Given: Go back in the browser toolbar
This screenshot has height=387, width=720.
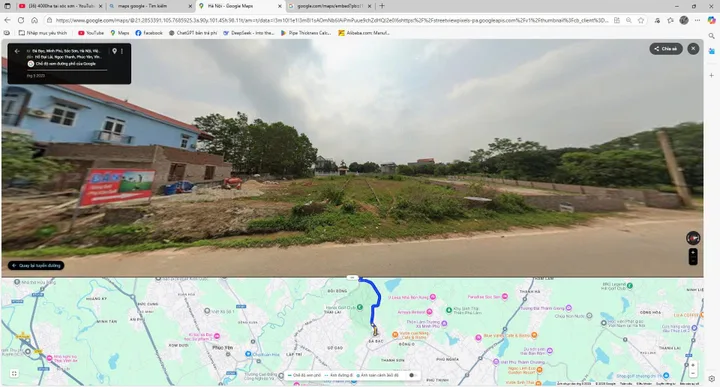Looking at the screenshot, I should 7,20.
